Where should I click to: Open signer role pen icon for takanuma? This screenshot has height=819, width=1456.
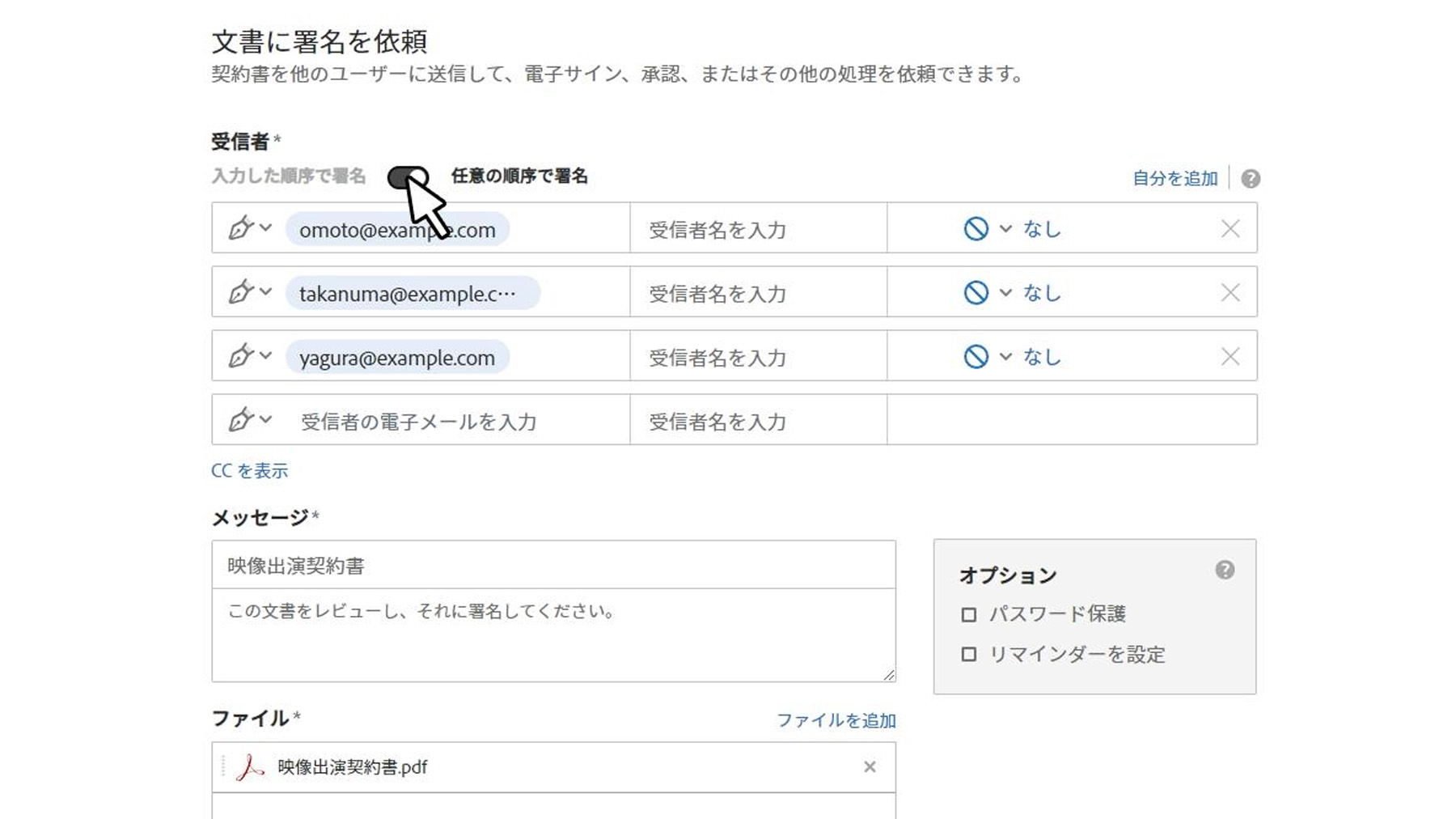click(248, 292)
